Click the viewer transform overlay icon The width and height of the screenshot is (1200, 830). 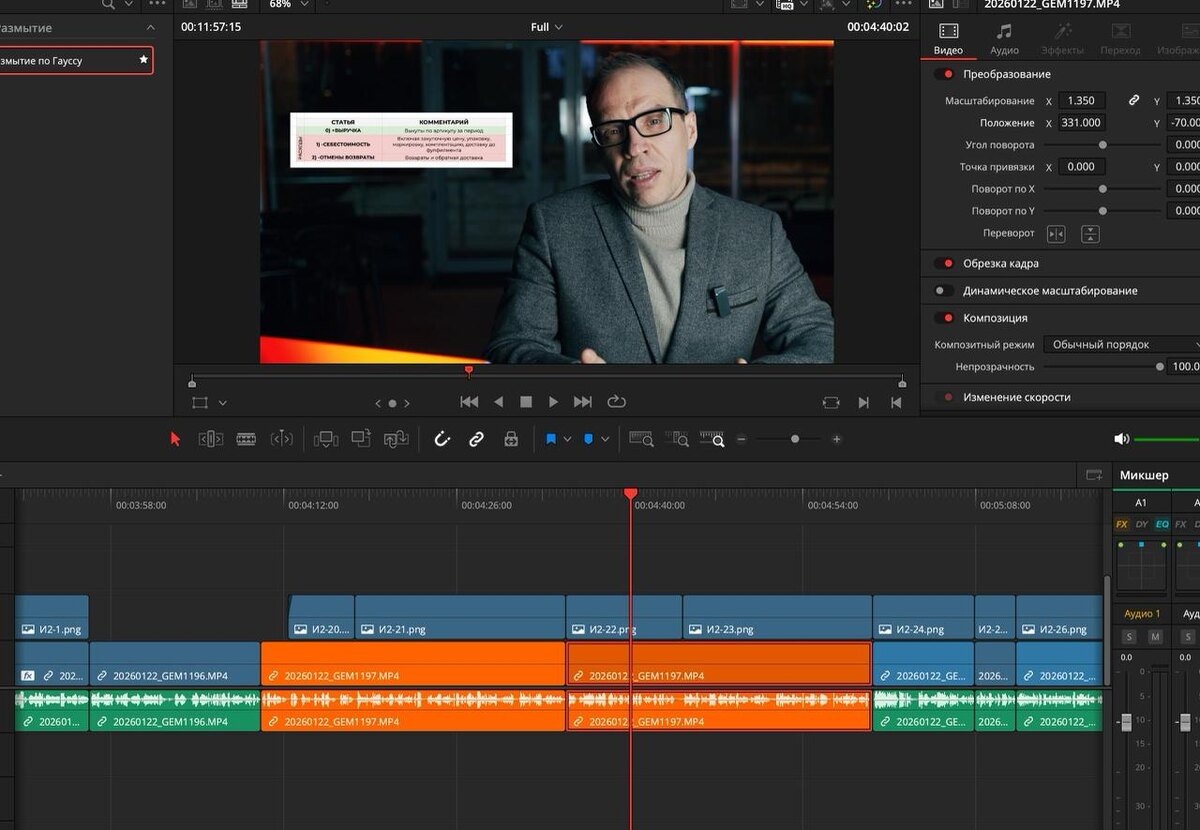pos(200,402)
